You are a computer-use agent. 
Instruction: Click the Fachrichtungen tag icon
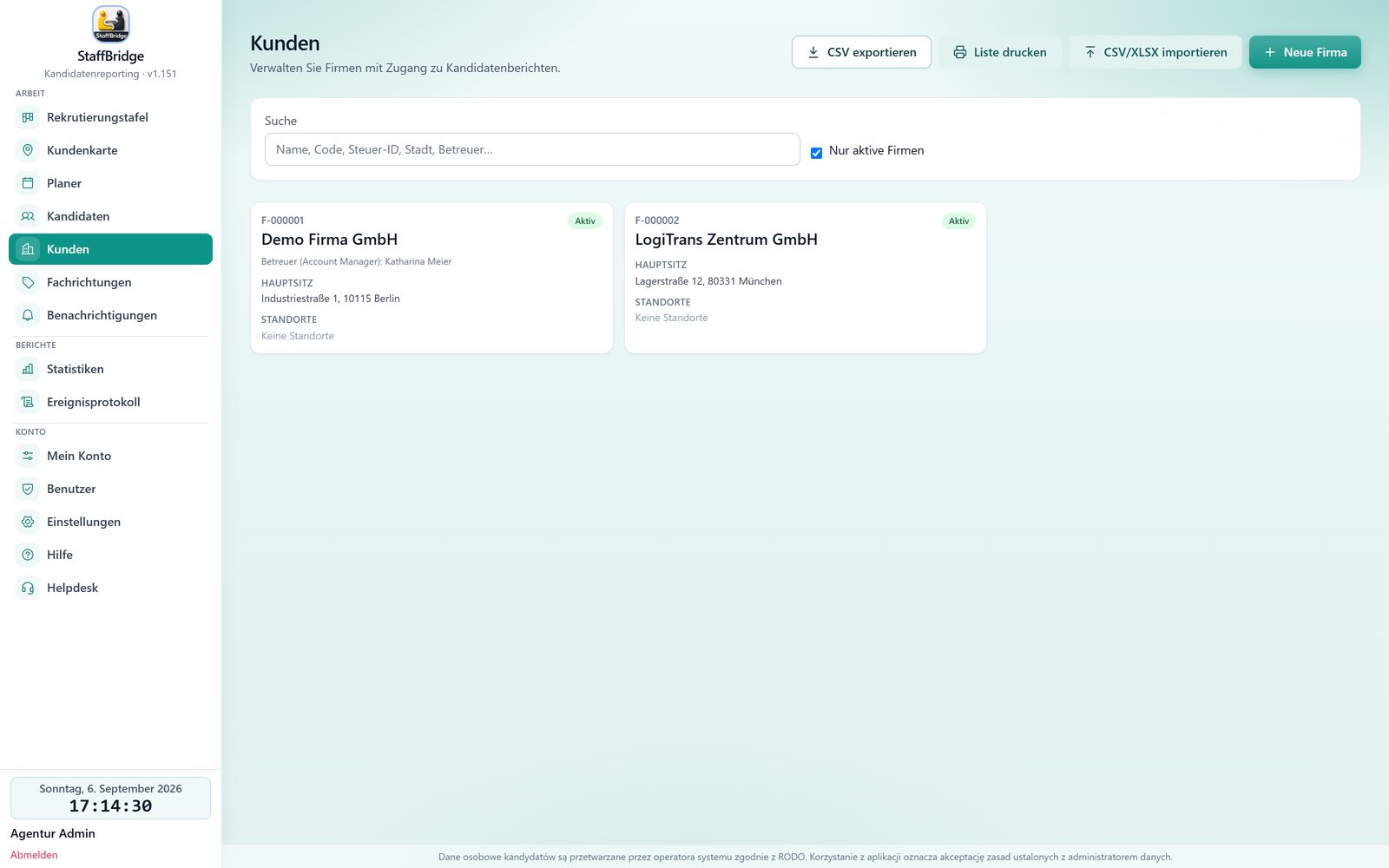(28, 282)
